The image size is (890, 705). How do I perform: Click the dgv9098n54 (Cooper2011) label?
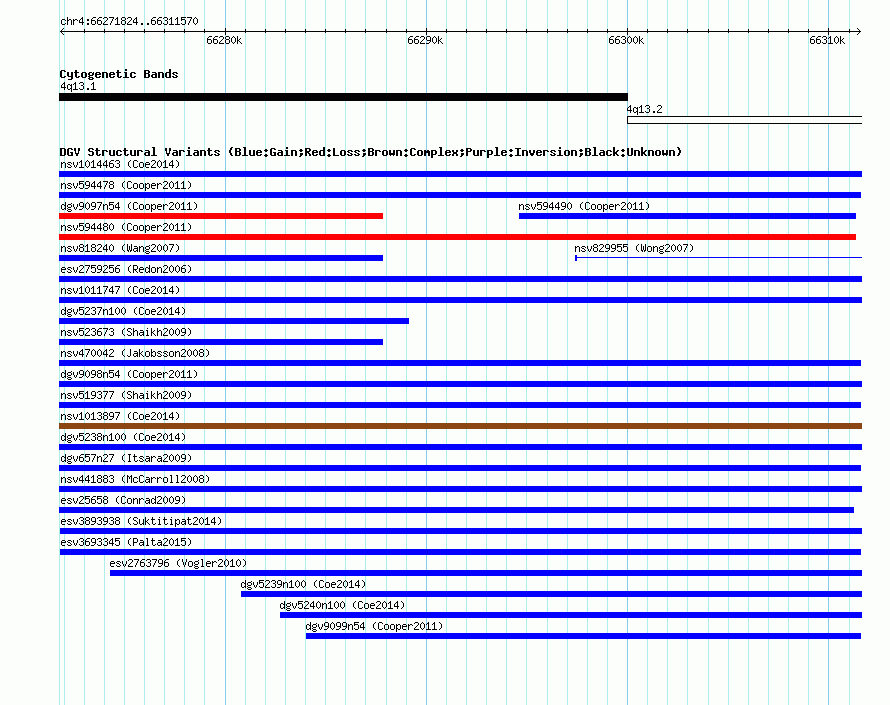pos(129,375)
